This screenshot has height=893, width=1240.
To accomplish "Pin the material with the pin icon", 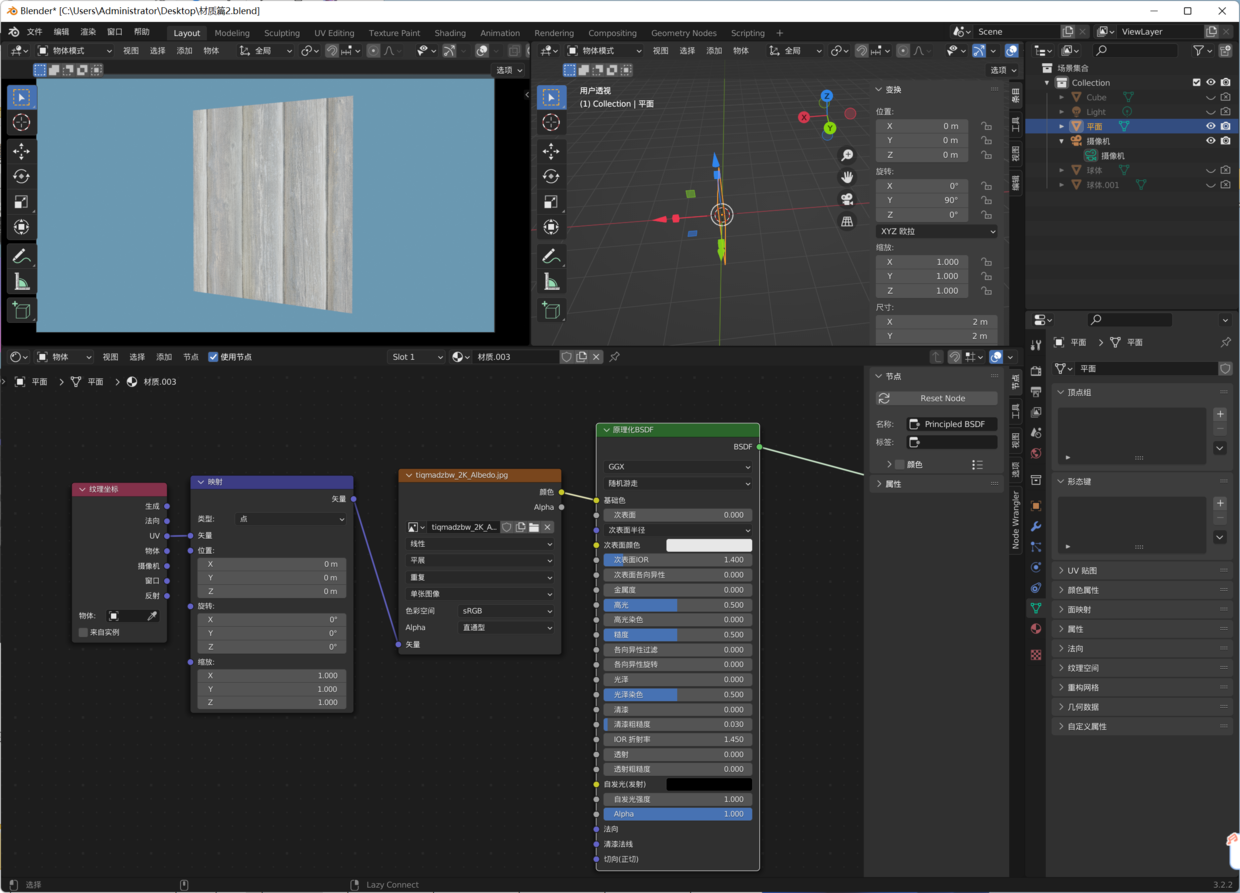I will pyautogui.click(x=615, y=357).
